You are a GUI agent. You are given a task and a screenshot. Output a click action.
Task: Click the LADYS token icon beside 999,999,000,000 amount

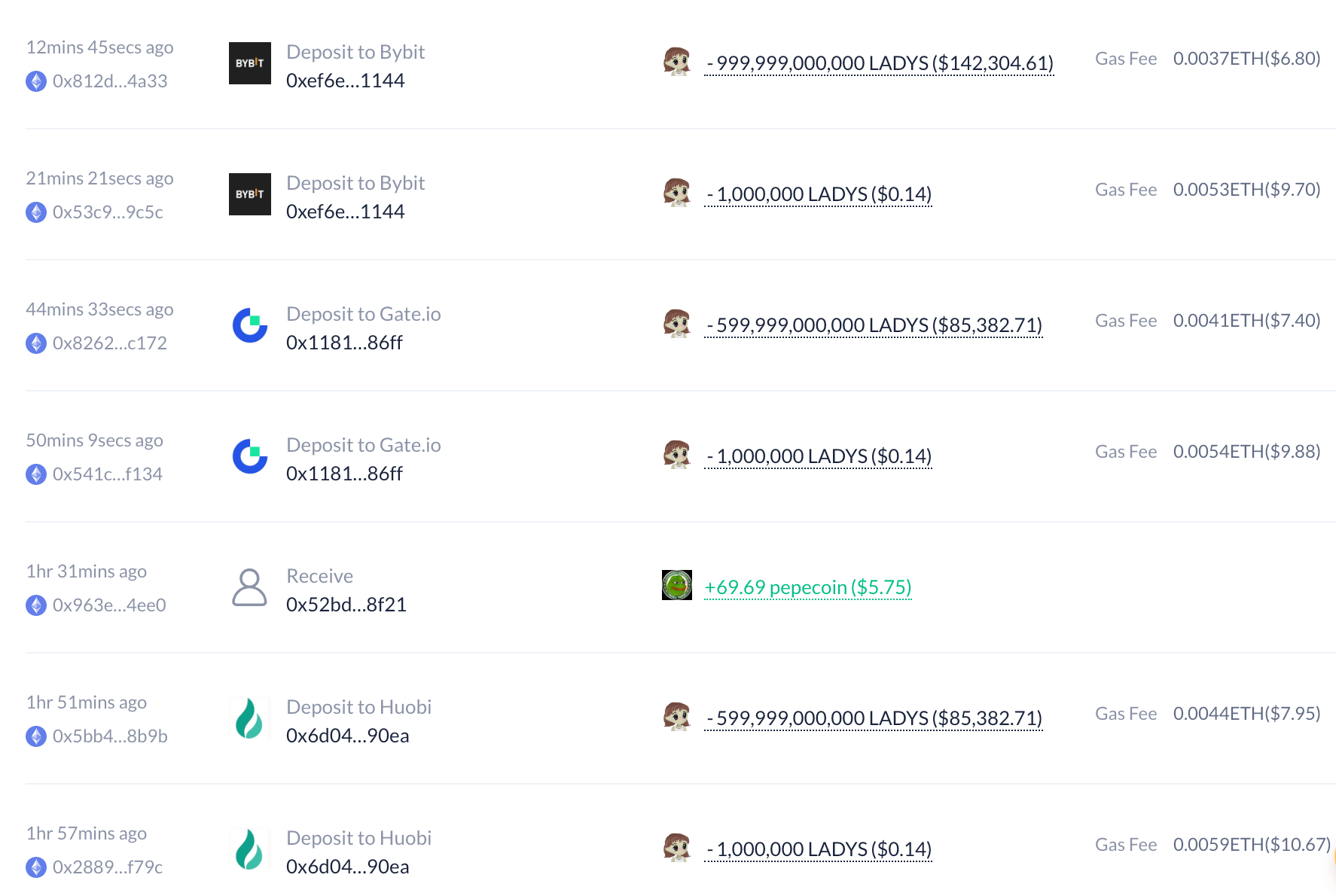point(676,62)
